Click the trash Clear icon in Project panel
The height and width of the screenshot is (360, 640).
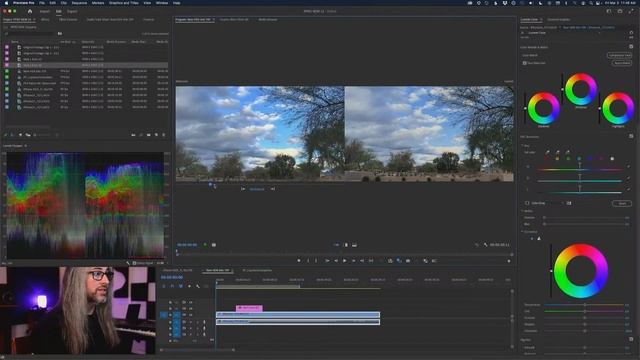[164, 135]
